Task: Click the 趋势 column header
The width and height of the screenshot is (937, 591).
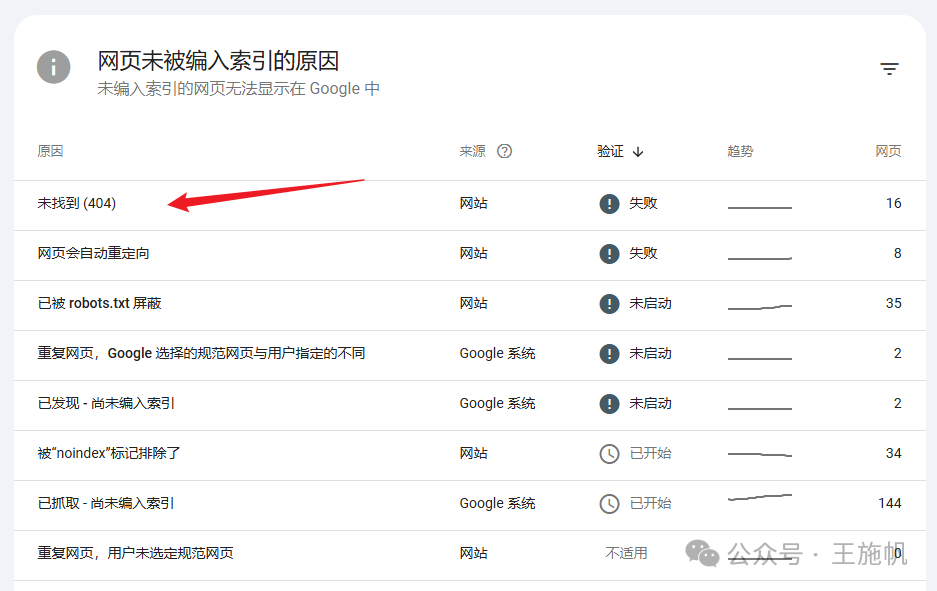Action: (740, 151)
